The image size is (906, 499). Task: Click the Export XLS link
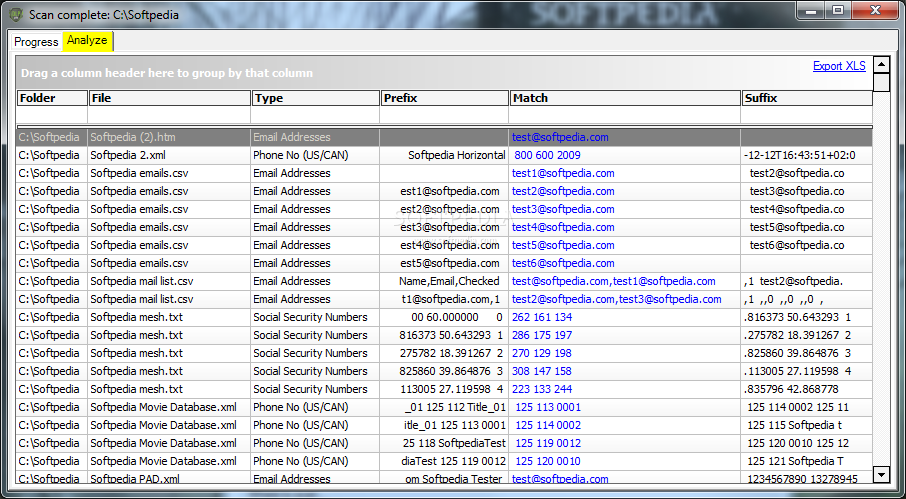pyautogui.click(x=839, y=66)
